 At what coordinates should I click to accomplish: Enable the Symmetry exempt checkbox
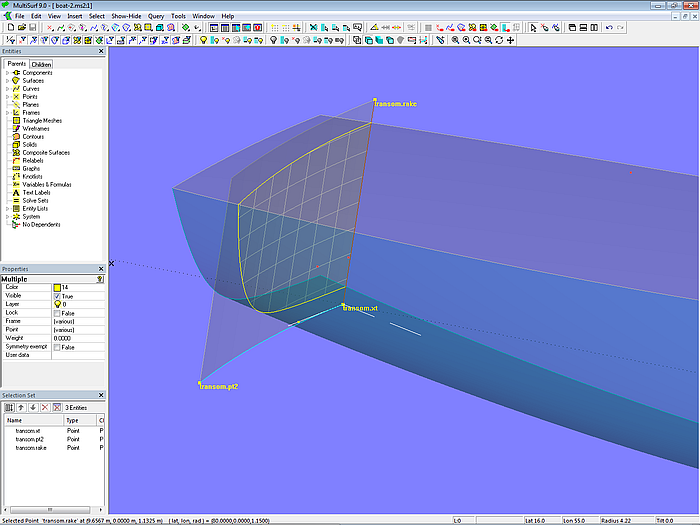click(55, 347)
